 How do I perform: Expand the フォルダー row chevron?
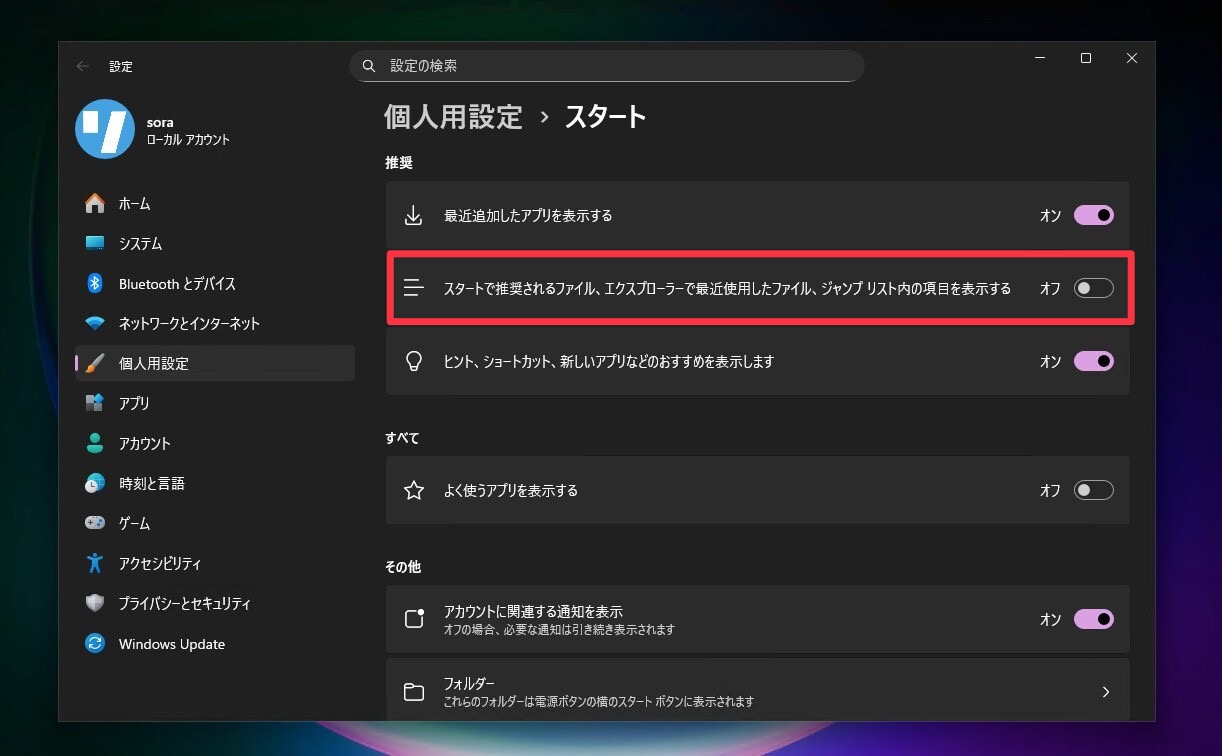1105,692
